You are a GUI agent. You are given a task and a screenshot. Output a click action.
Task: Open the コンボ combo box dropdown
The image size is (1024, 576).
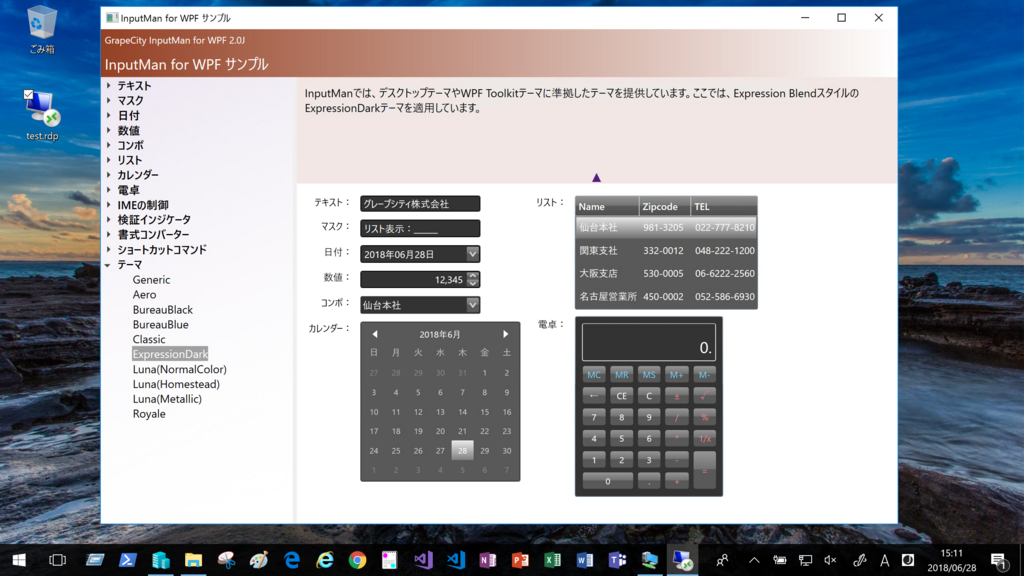(473, 305)
